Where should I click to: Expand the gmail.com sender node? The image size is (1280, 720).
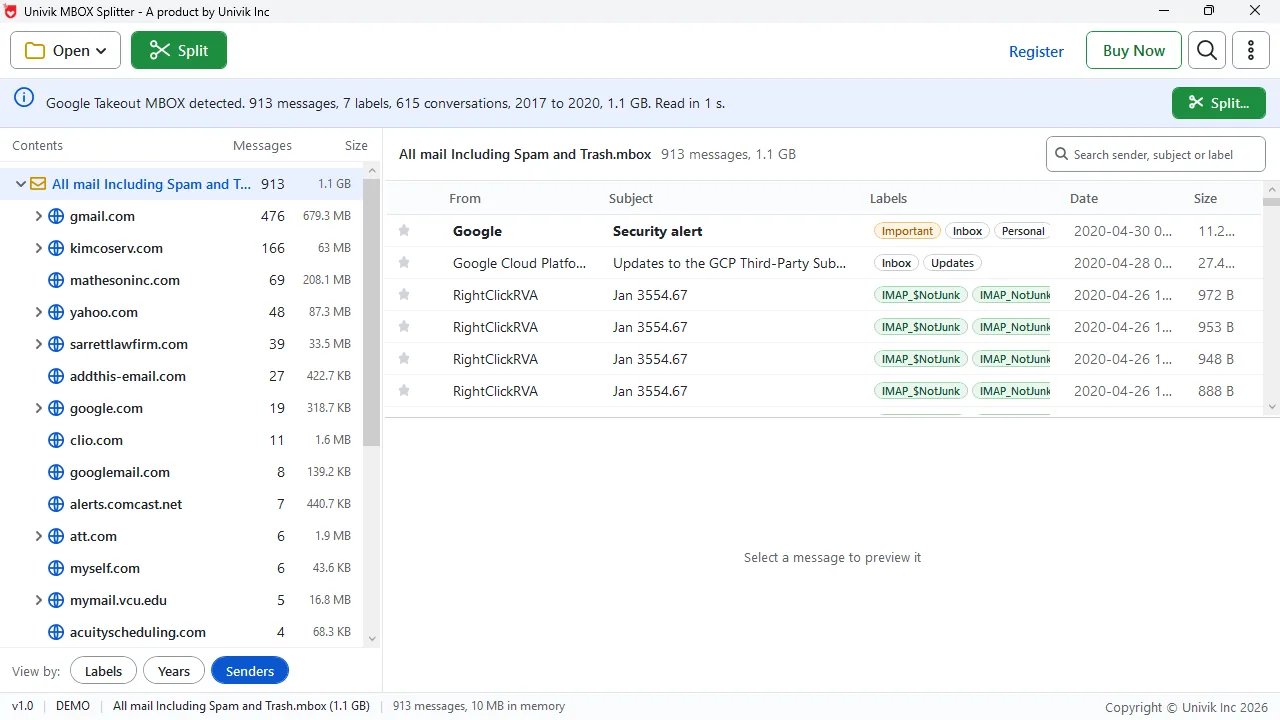pos(38,216)
